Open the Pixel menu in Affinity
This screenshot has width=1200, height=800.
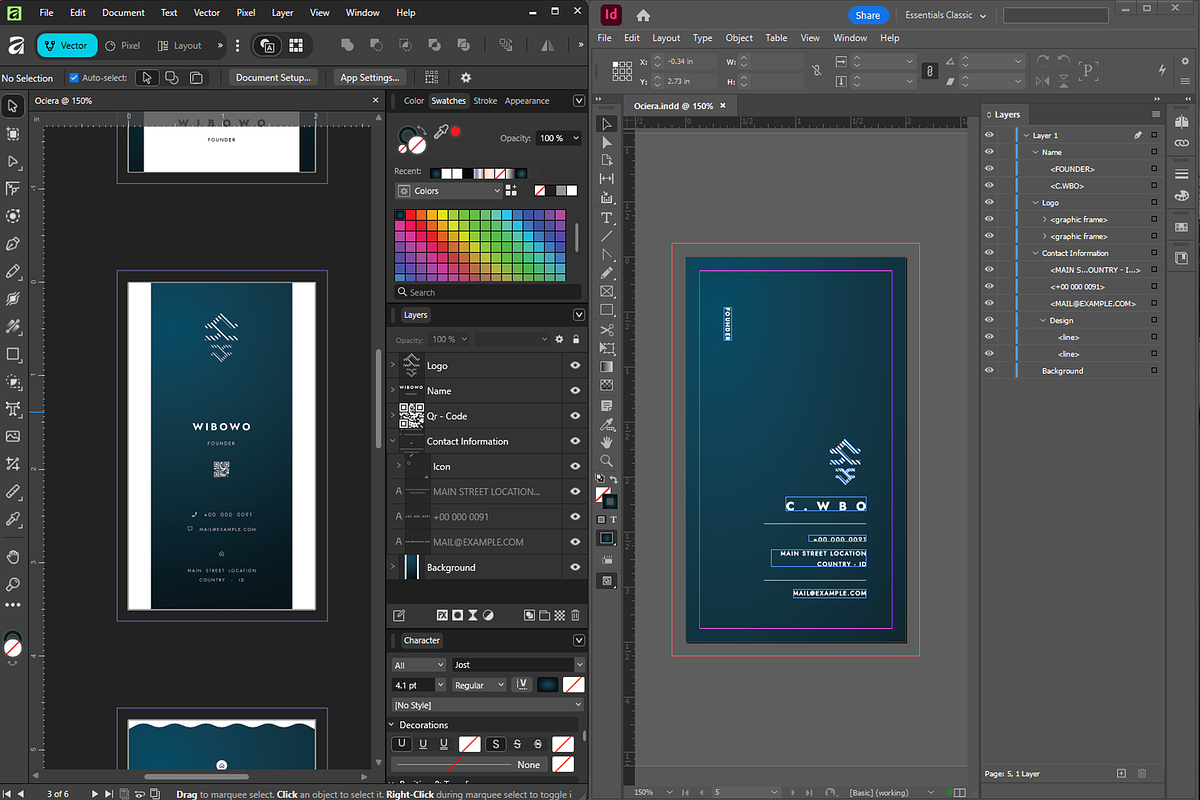[246, 13]
